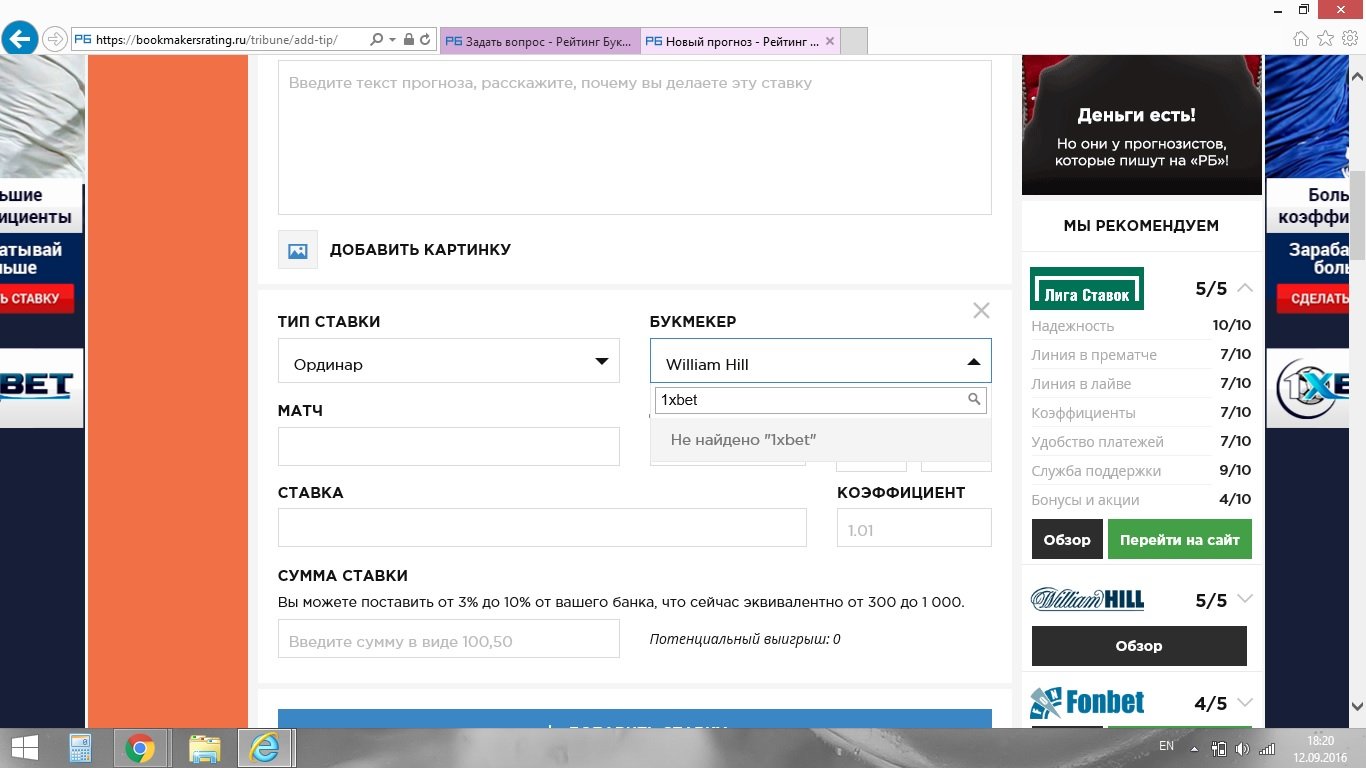
Task: Click the Windows Start button
Action: click(24, 748)
